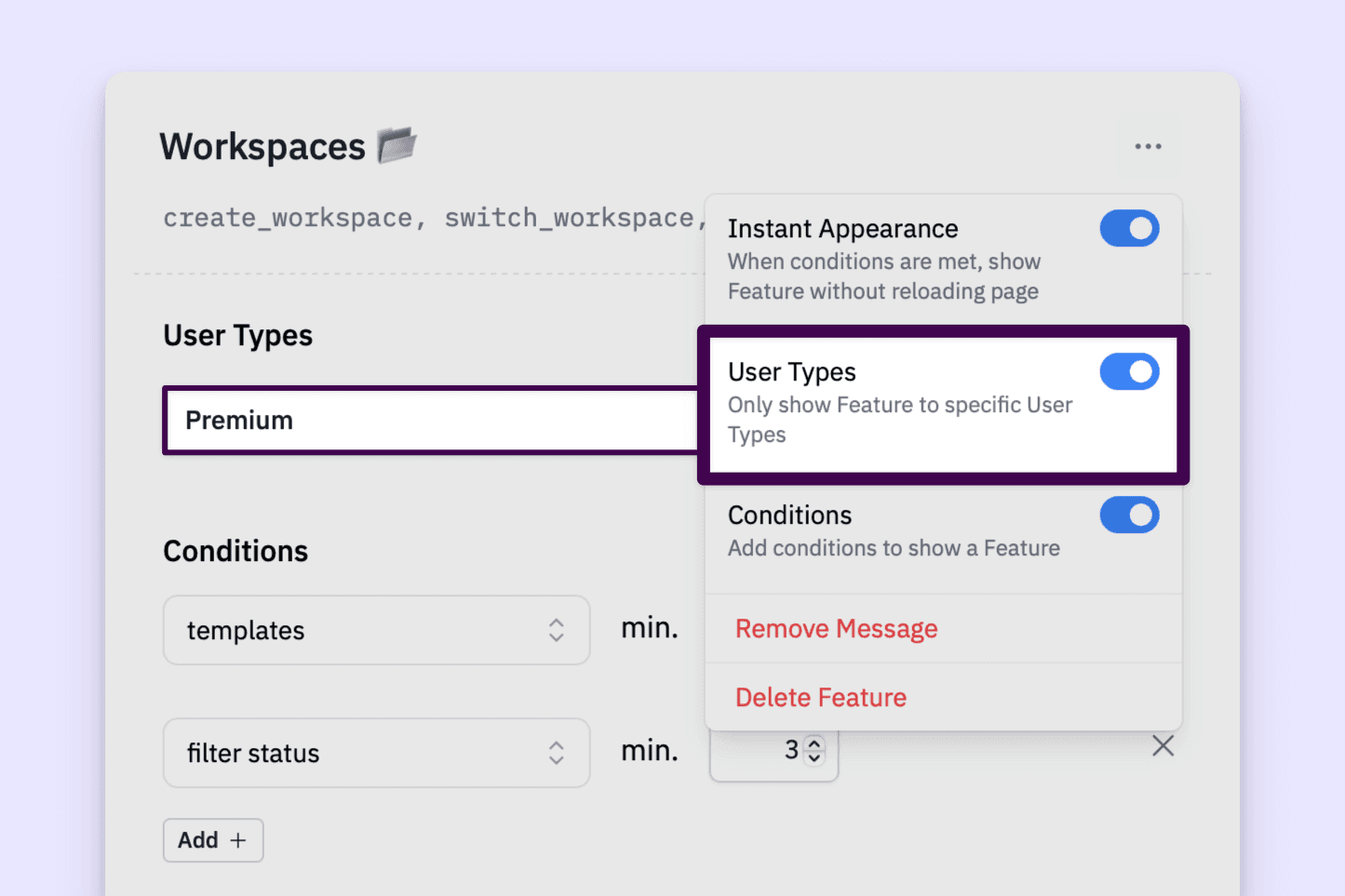Select Delete Feature in the popup menu
The width and height of the screenshot is (1345, 896).
pos(820,698)
